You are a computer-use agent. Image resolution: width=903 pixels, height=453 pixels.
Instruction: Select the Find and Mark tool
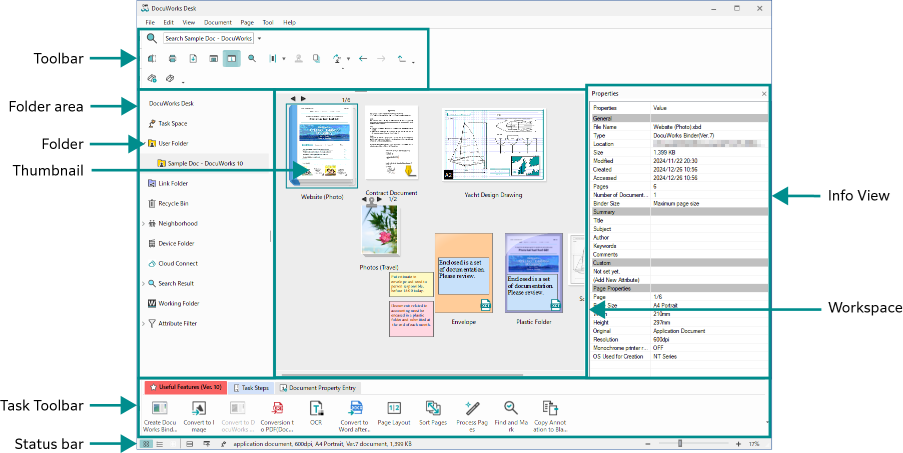[510, 408]
